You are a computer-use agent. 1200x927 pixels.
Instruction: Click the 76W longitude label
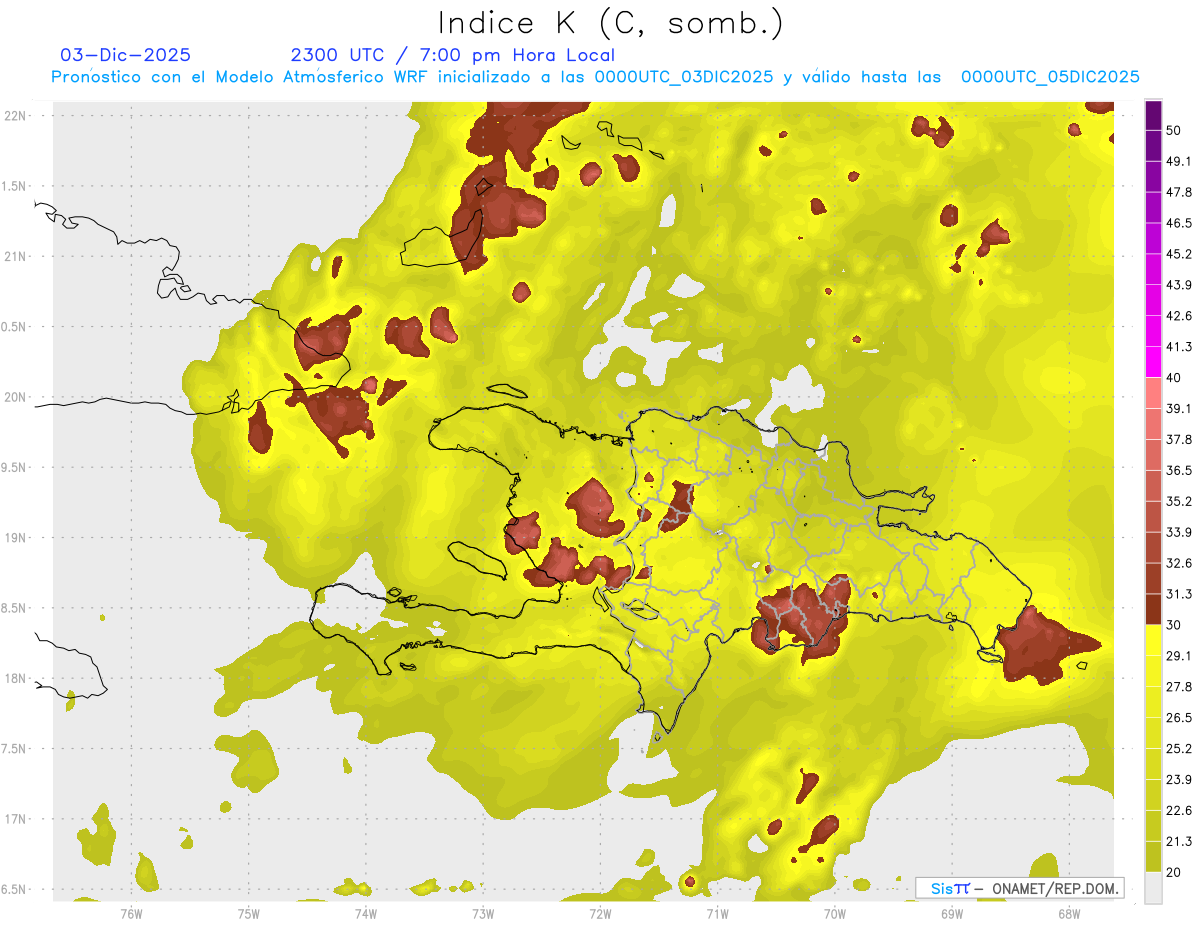131,914
